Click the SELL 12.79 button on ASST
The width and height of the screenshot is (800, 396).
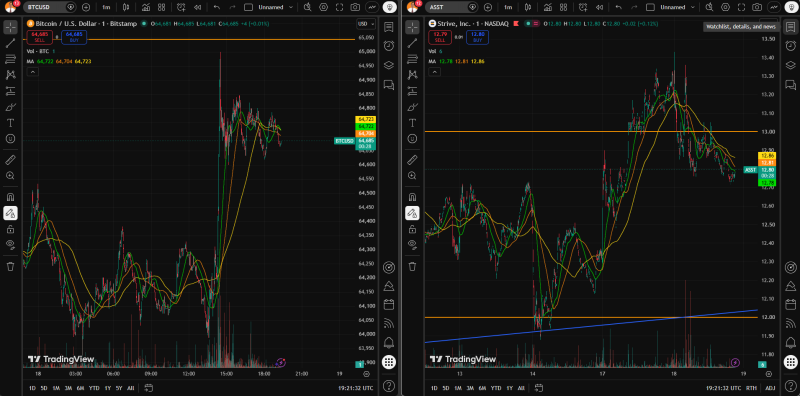click(437, 38)
